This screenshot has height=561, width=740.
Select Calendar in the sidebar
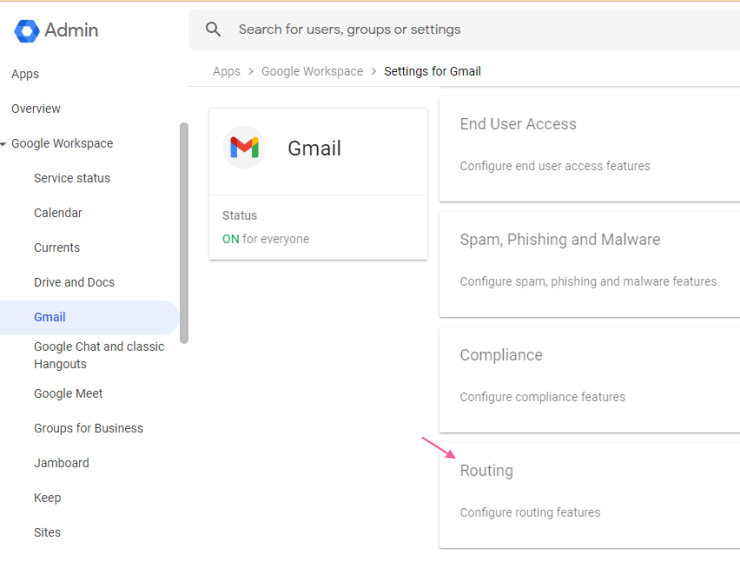pyautogui.click(x=58, y=213)
